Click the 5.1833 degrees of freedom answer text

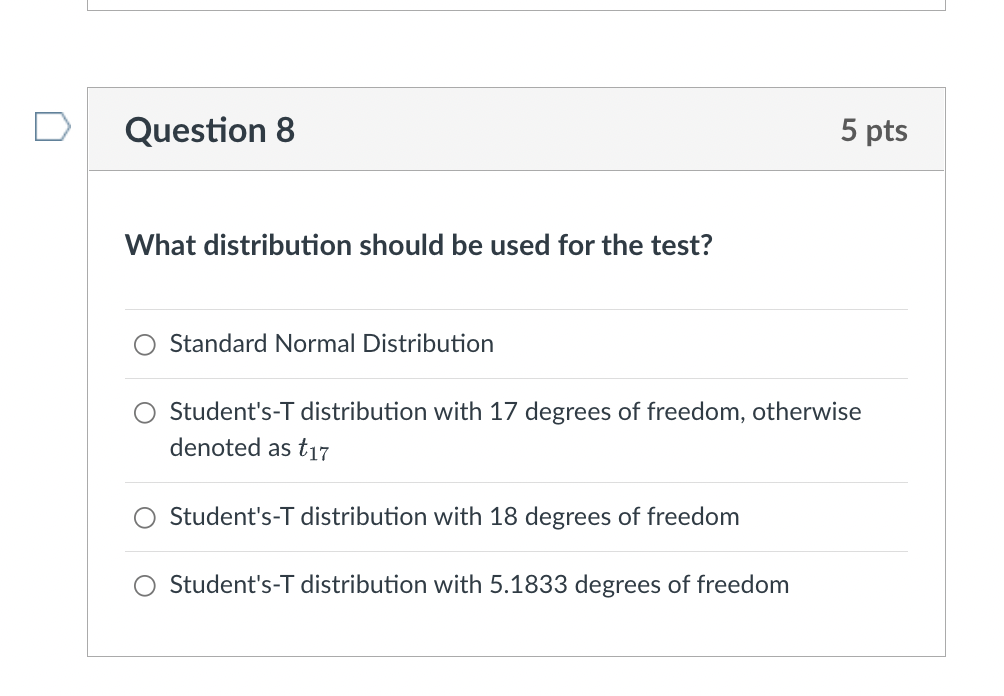pos(479,585)
